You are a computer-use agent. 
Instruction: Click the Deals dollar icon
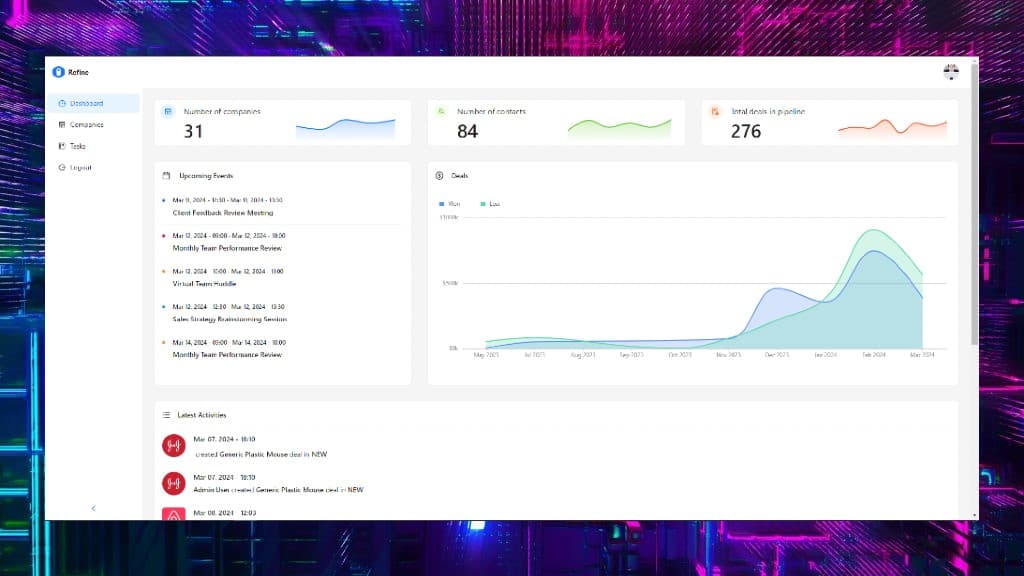[x=440, y=176]
